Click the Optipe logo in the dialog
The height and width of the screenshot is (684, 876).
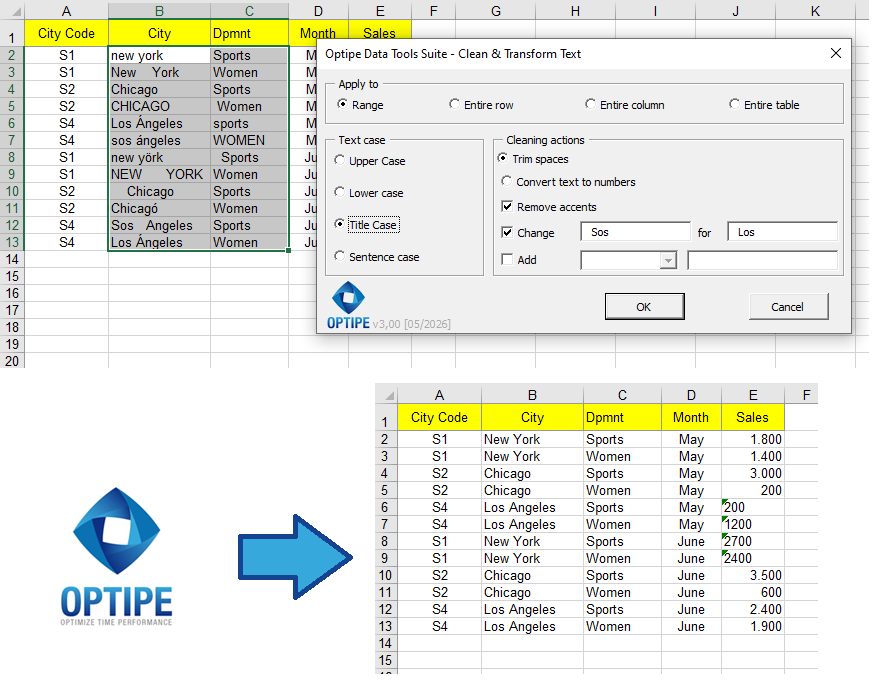click(348, 305)
